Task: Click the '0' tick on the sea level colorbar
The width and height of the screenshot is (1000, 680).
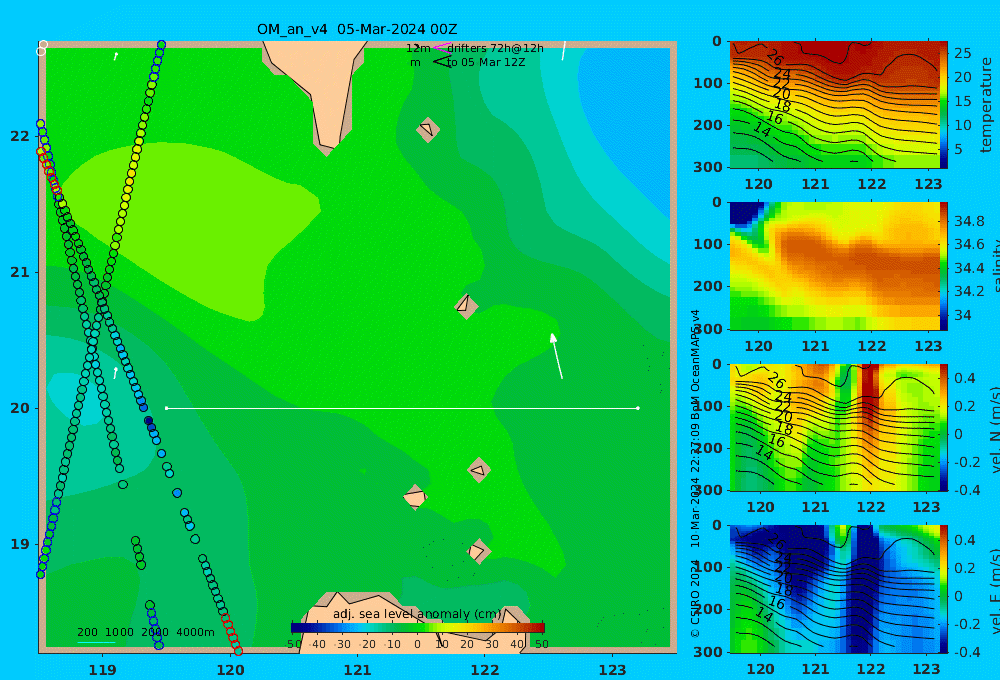Action: click(x=418, y=644)
